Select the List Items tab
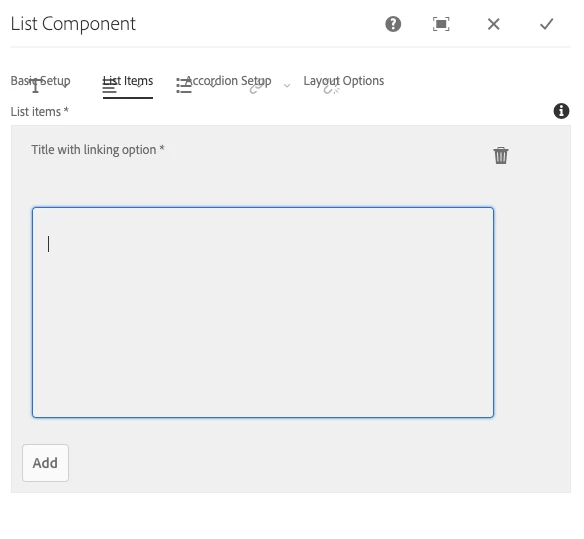584x539 pixels. 128,81
